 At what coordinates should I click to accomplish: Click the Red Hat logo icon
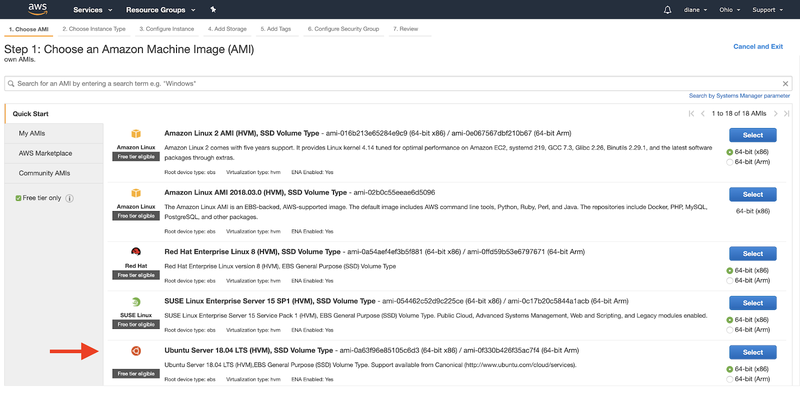pyautogui.click(x=136, y=252)
